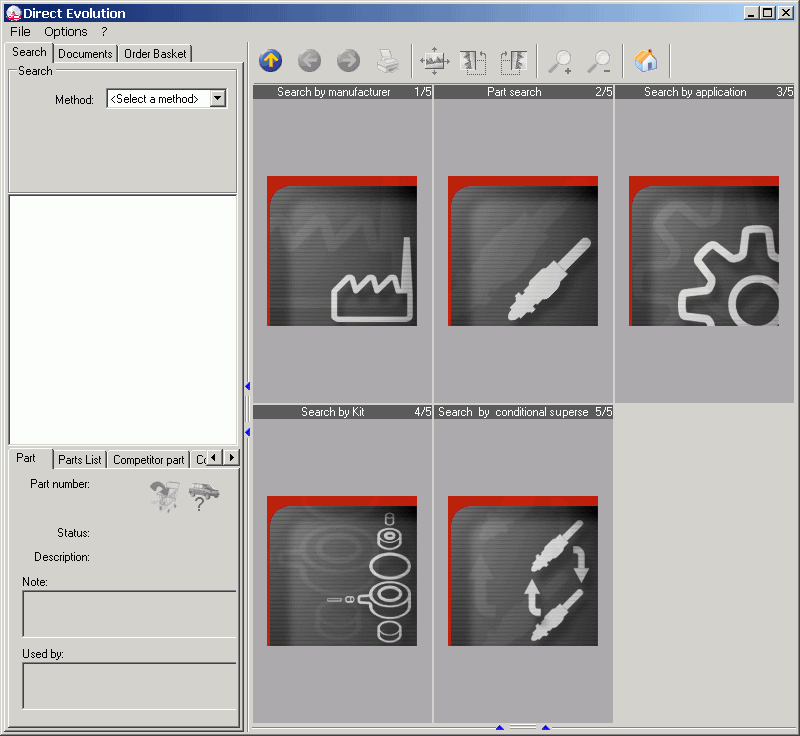Click the left tab scroll arrow

click(x=215, y=457)
